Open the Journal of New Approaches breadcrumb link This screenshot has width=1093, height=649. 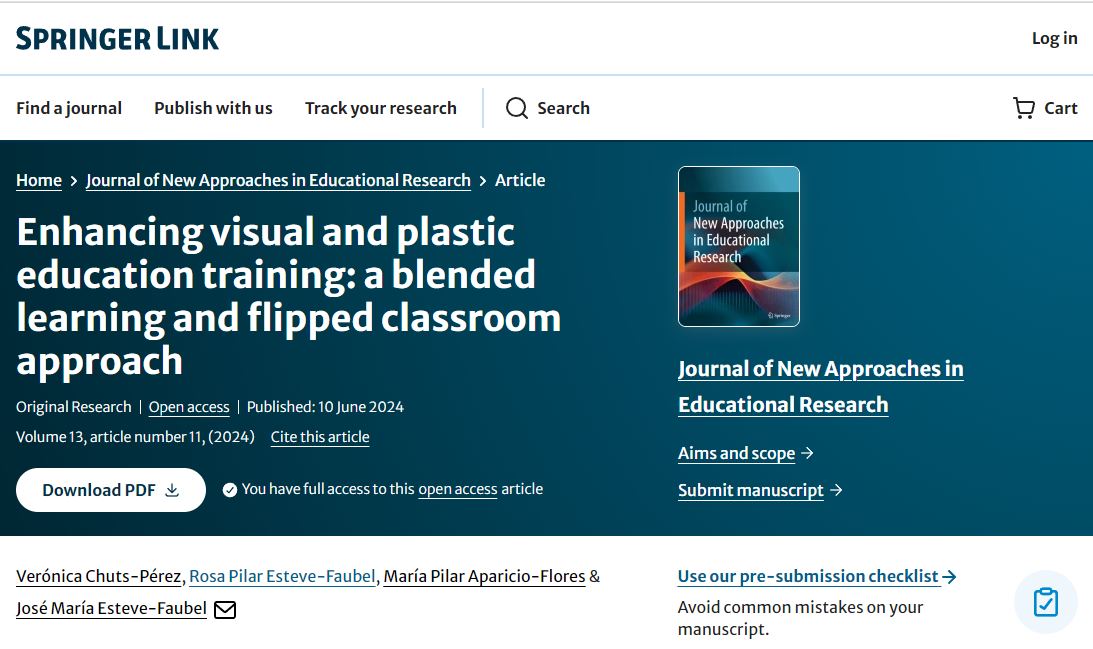click(278, 181)
